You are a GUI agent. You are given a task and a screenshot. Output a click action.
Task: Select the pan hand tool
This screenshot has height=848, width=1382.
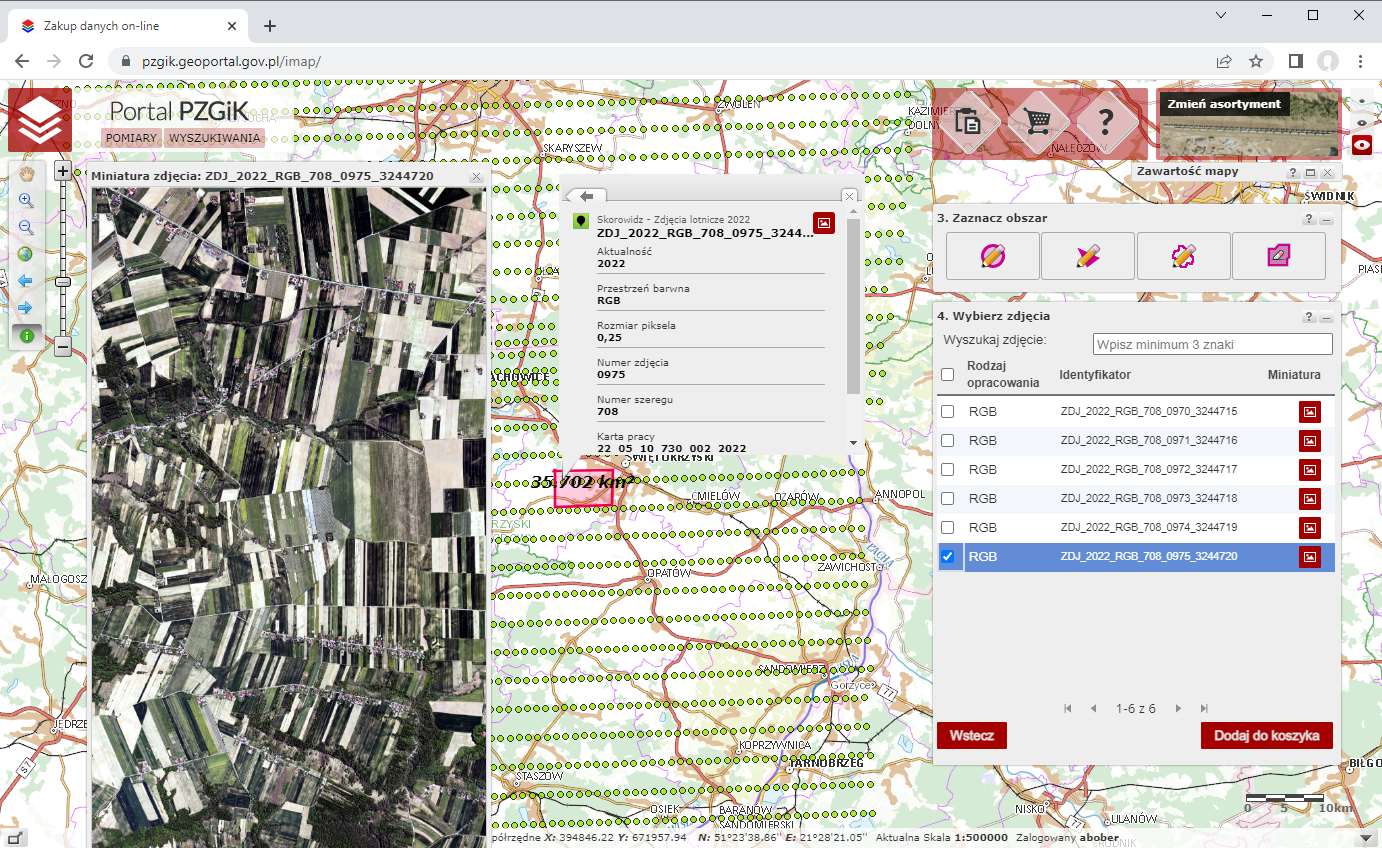point(26,173)
